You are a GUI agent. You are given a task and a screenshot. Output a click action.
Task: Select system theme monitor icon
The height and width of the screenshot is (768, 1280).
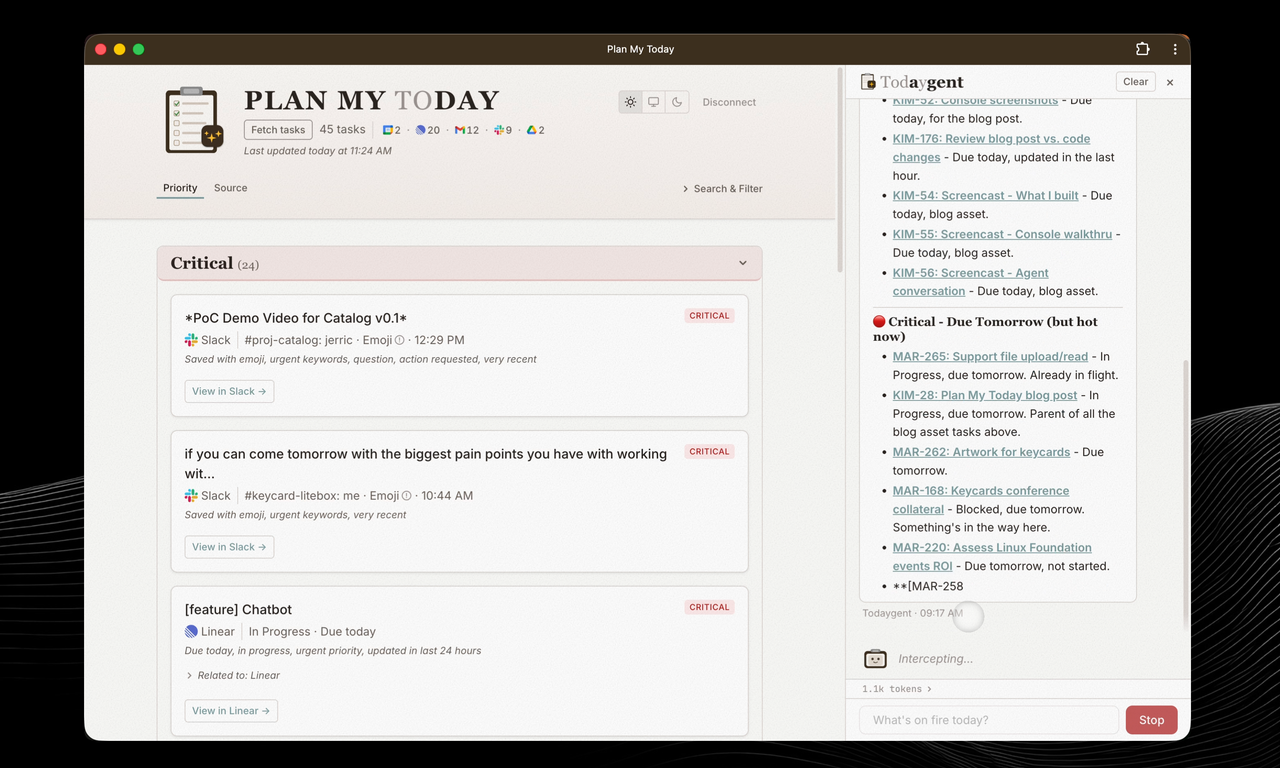(x=654, y=102)
